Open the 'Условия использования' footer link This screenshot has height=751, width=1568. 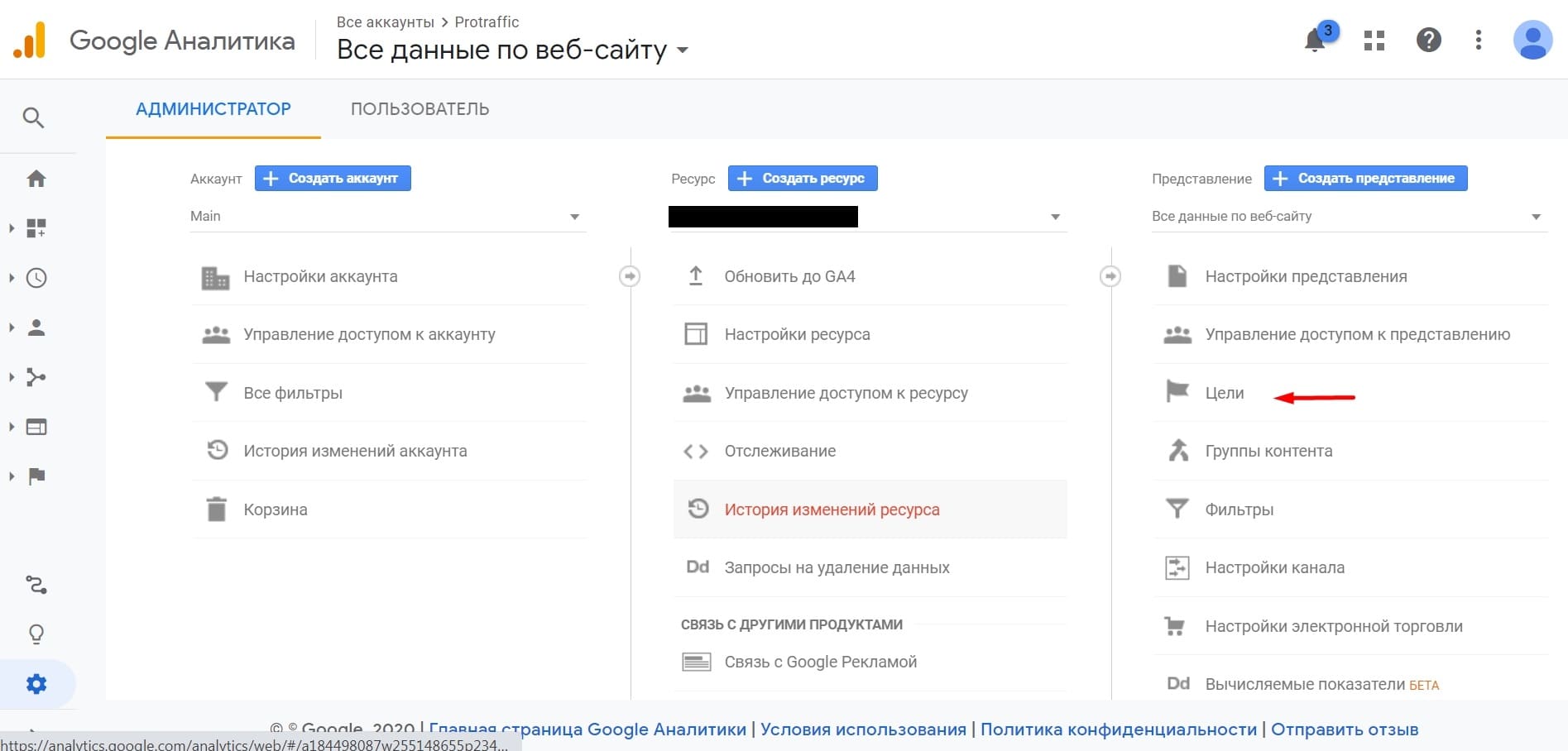pos(863,729)
